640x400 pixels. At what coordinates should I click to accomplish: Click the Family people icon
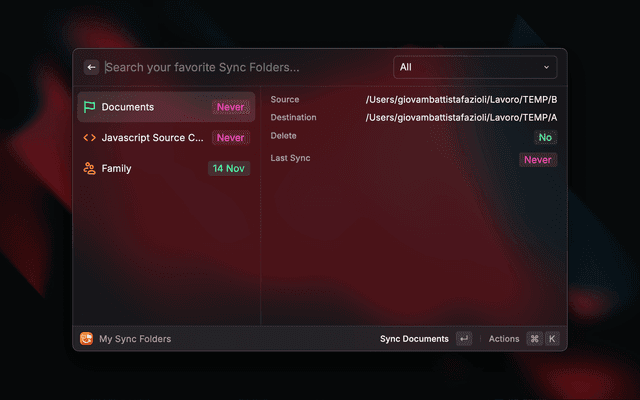[x=89, y=169]
